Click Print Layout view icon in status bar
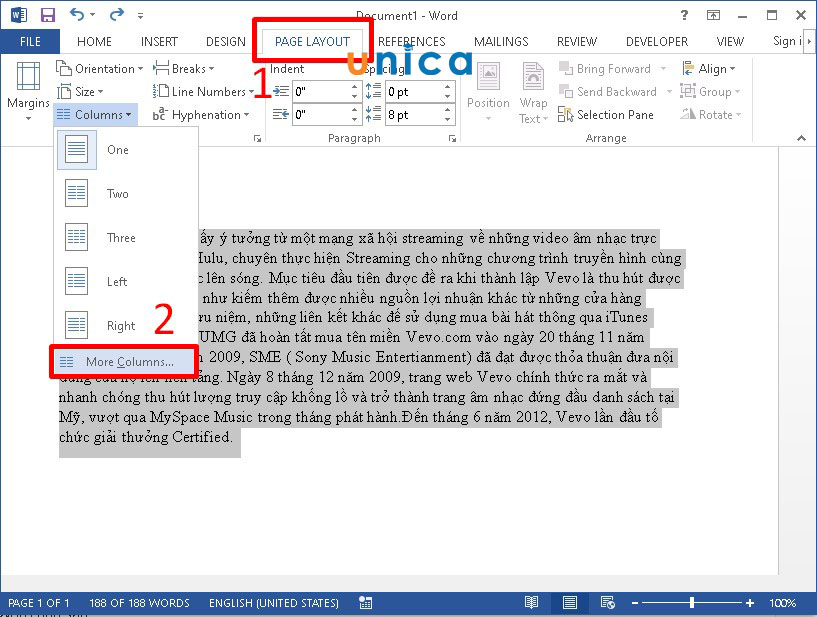This screenshot has width=817, height=617. point(570,603)
